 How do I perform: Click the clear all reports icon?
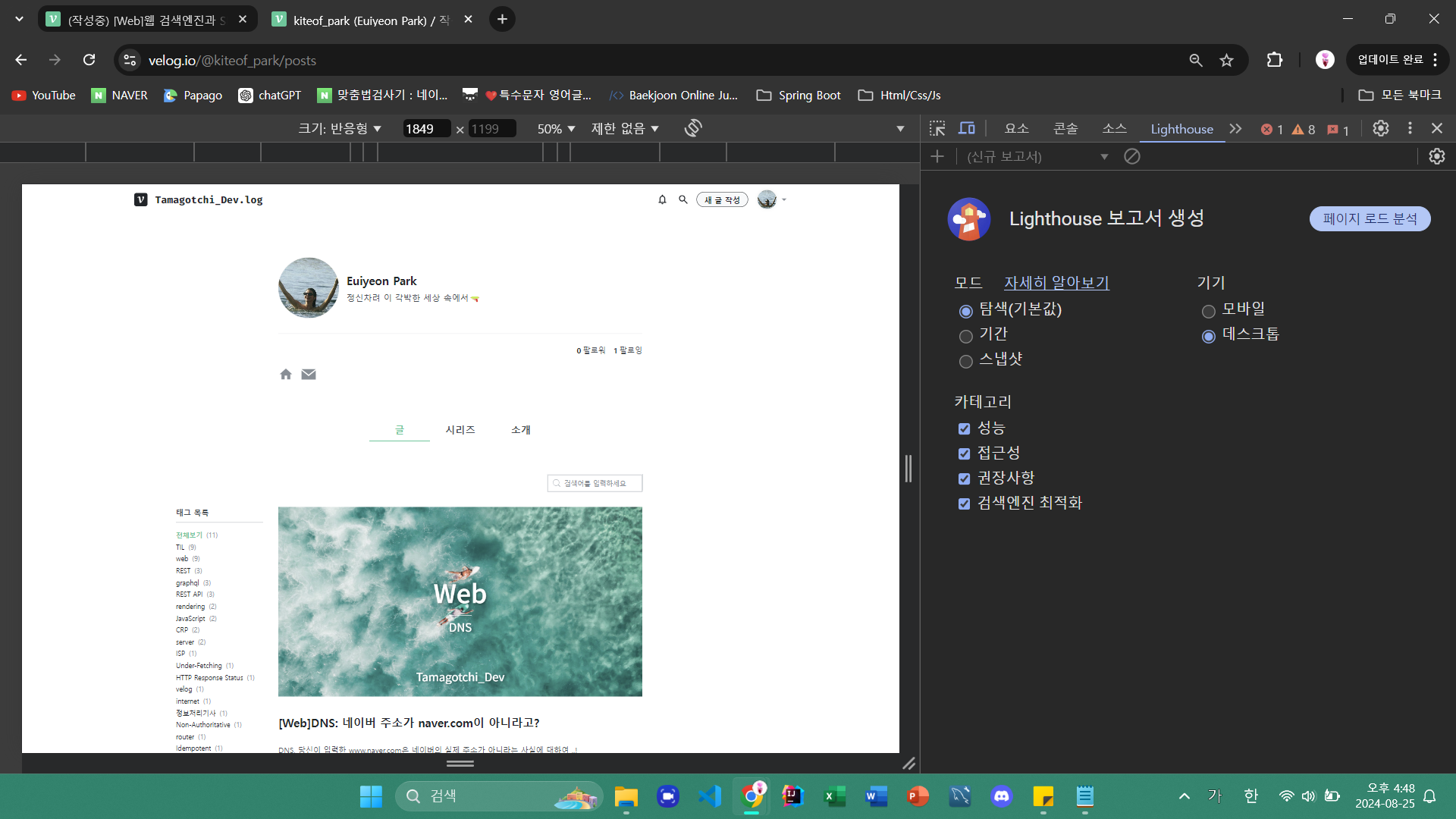pyautogui.click(x=1132, y=156)
